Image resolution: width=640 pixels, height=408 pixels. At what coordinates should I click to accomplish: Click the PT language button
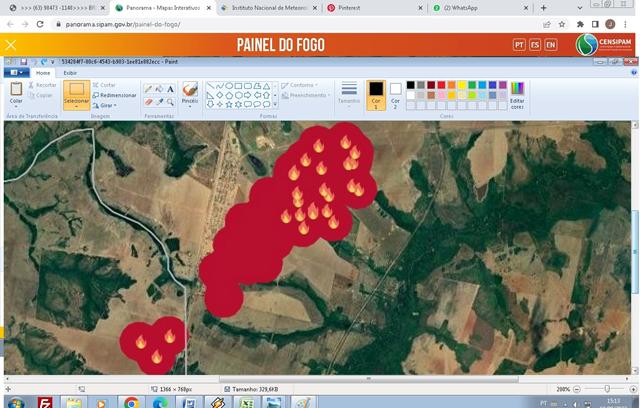click(x=519, y=45)
